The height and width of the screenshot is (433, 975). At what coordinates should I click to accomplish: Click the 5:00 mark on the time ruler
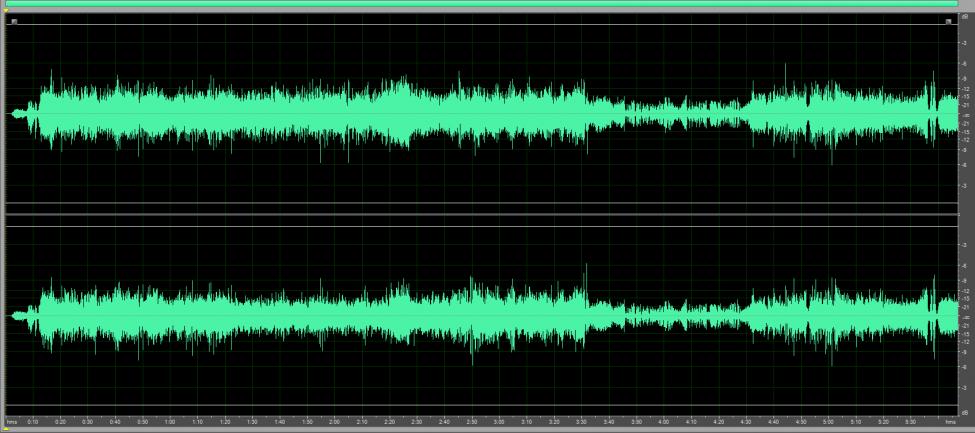[828, 422]
